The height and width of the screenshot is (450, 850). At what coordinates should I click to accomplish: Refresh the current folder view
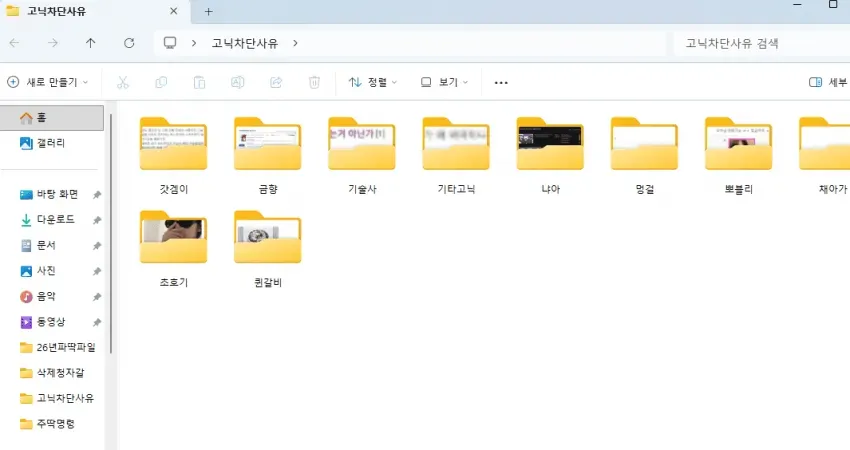pos(129,43)
